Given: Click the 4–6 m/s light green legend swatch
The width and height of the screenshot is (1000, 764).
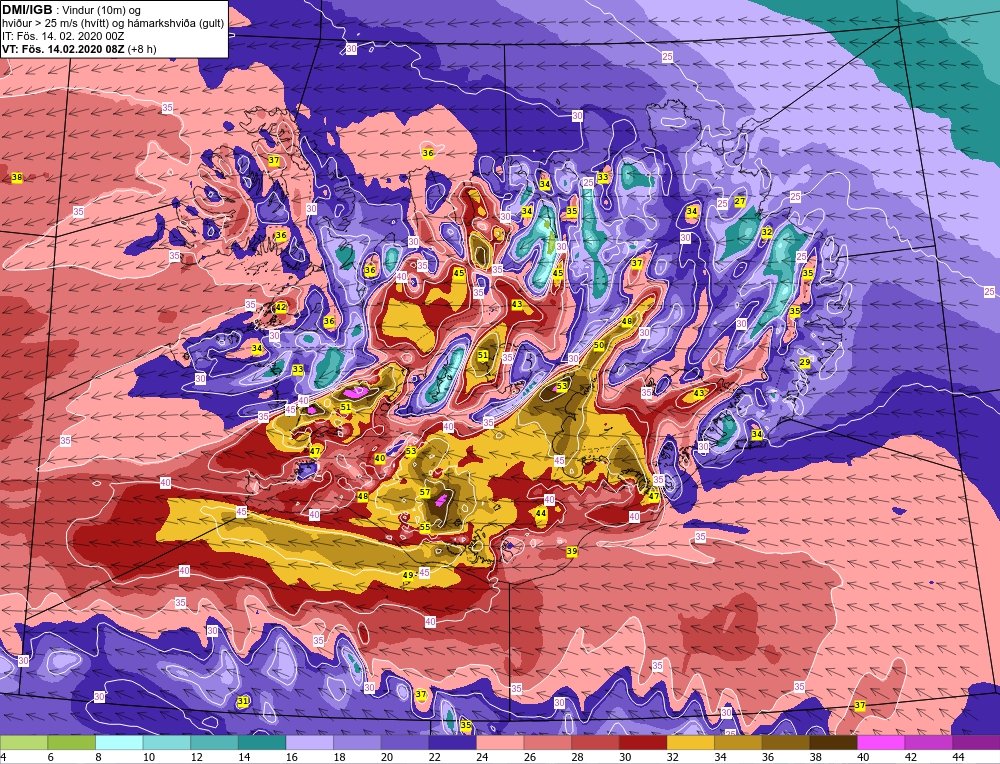Looking at the screenshot, I should coord(24,742).
